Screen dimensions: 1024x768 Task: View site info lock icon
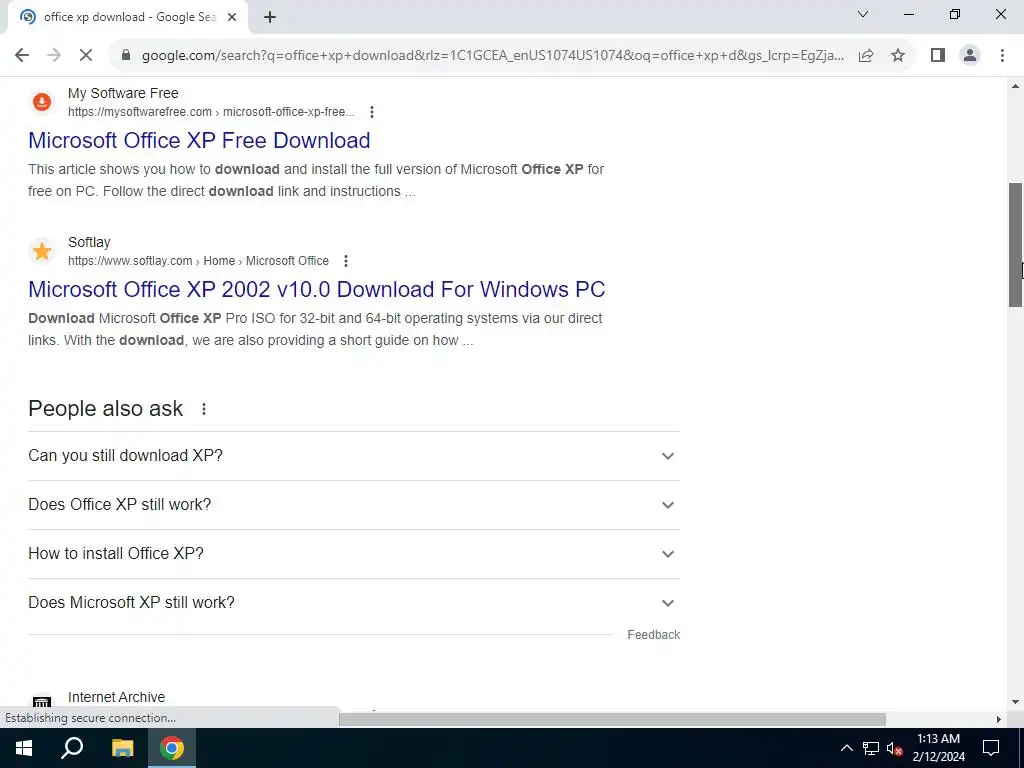click(x=126, y=55)
